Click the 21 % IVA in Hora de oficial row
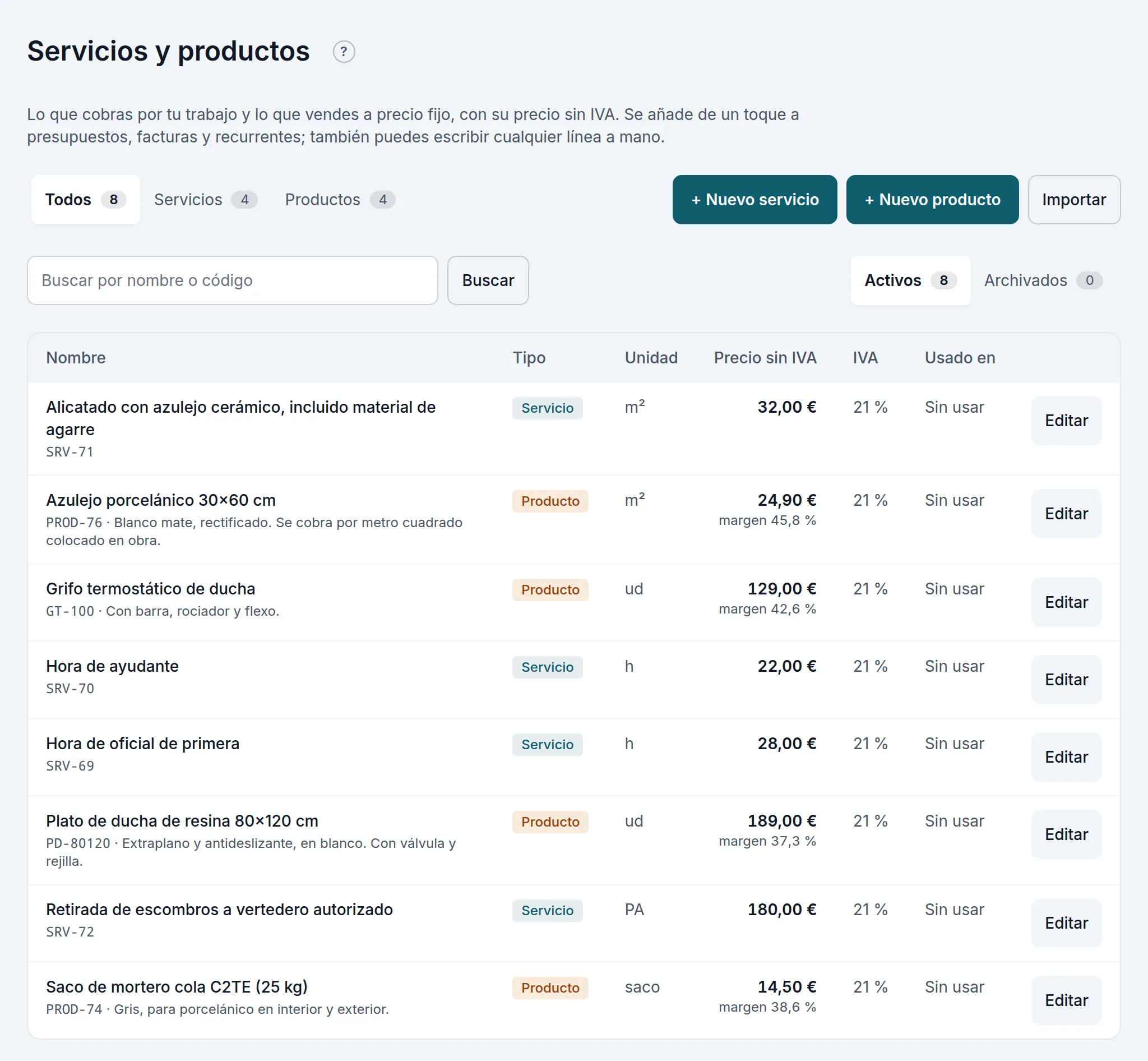 point(870,744)
